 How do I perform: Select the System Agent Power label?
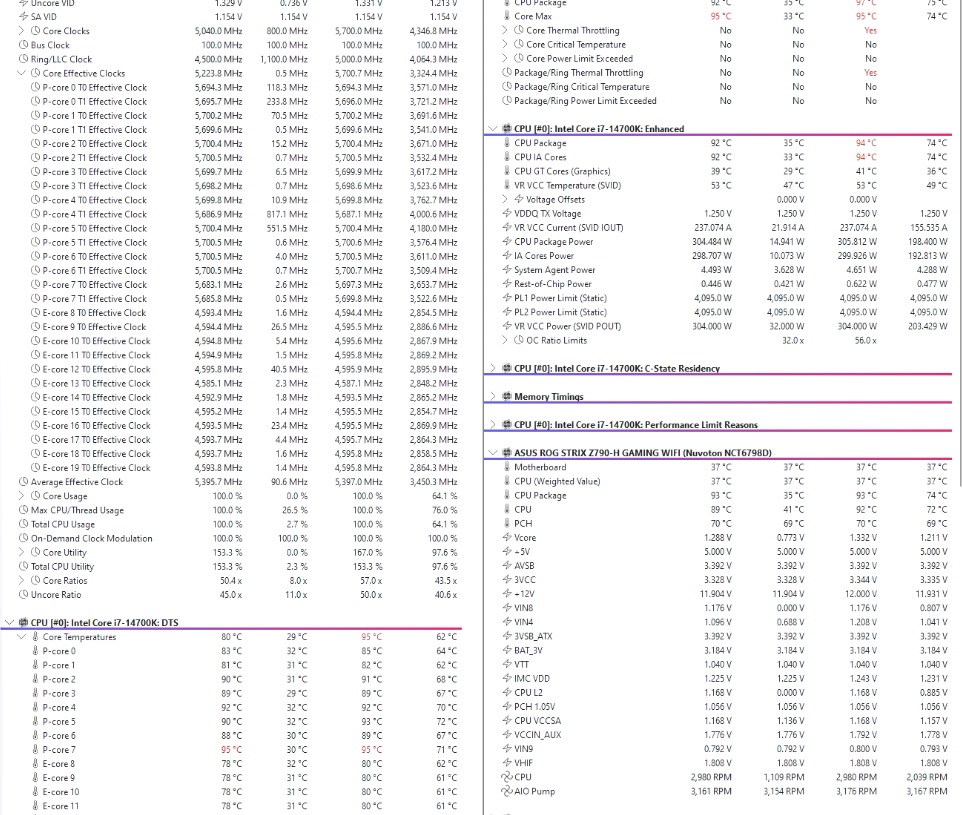click(x=555, y=270)
